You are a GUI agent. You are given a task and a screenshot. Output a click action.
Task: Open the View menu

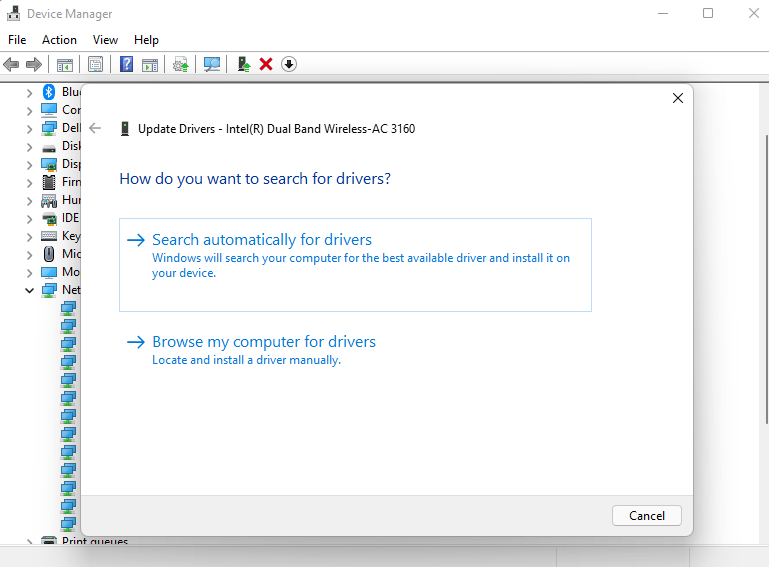[x=105, y=40]
